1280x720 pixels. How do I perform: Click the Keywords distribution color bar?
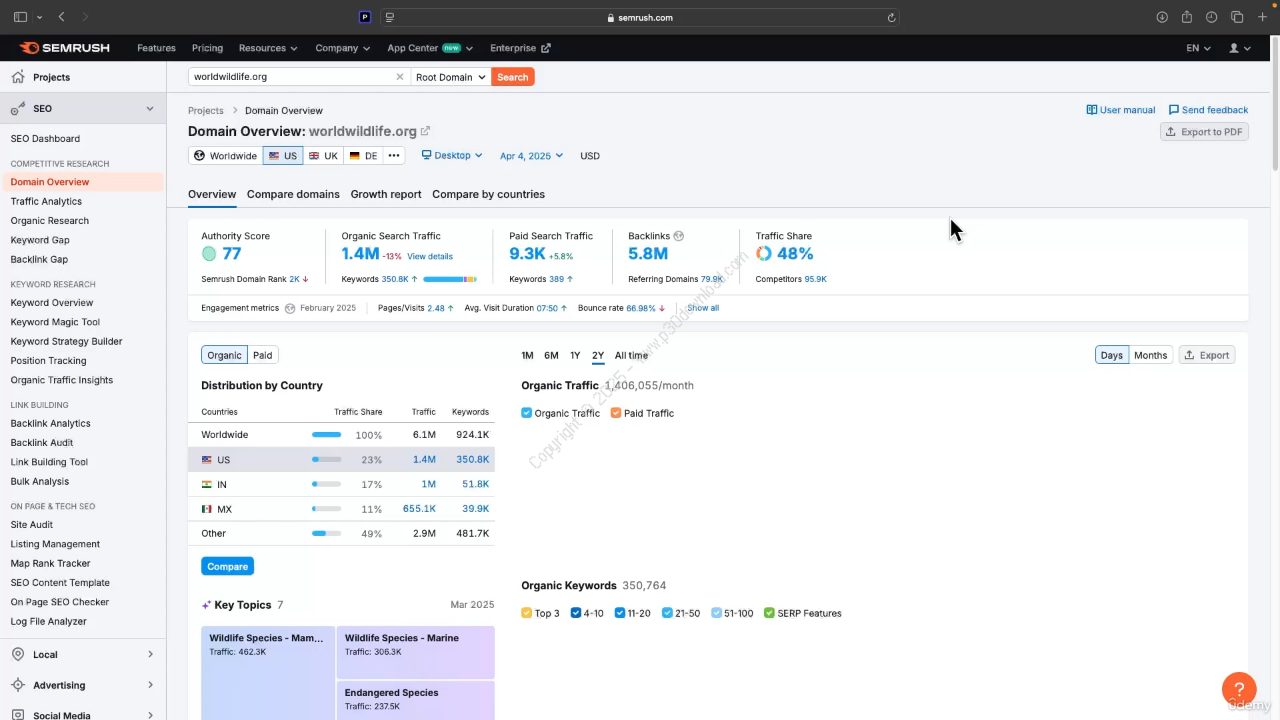click(450, 279)
